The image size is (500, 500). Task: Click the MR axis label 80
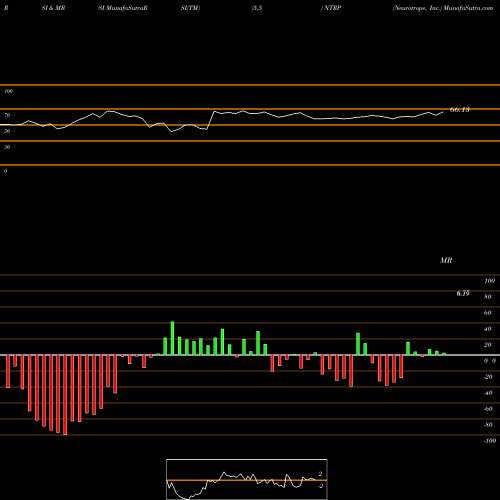point(488,297)
